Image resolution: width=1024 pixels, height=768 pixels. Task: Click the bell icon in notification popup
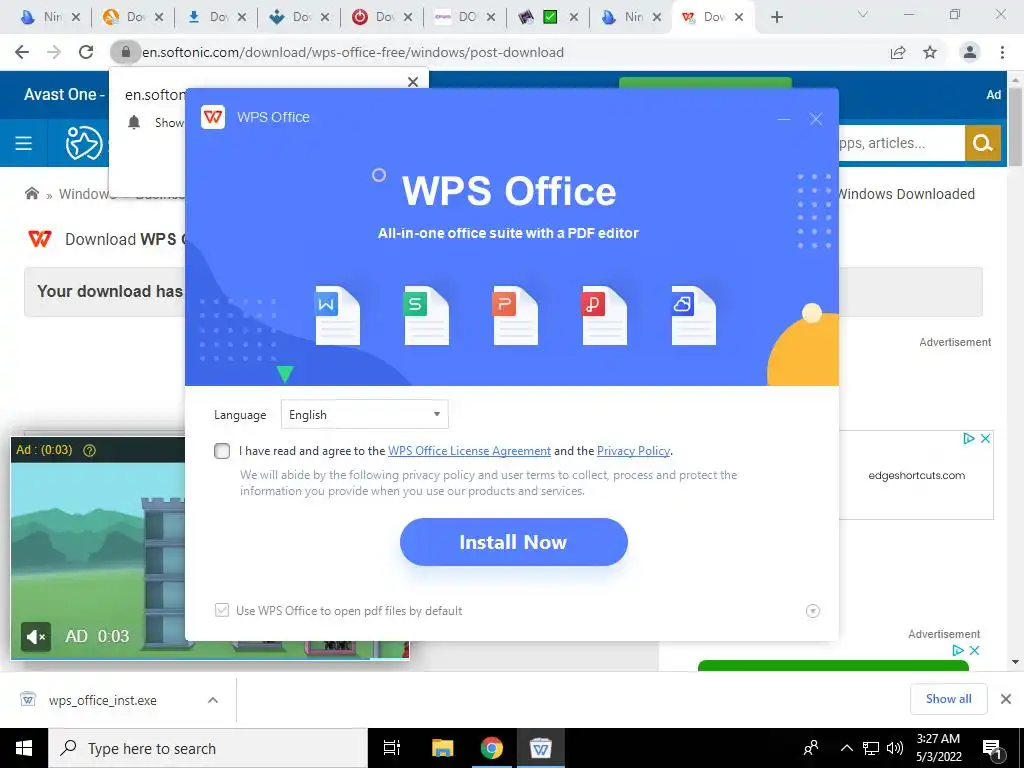134,122
